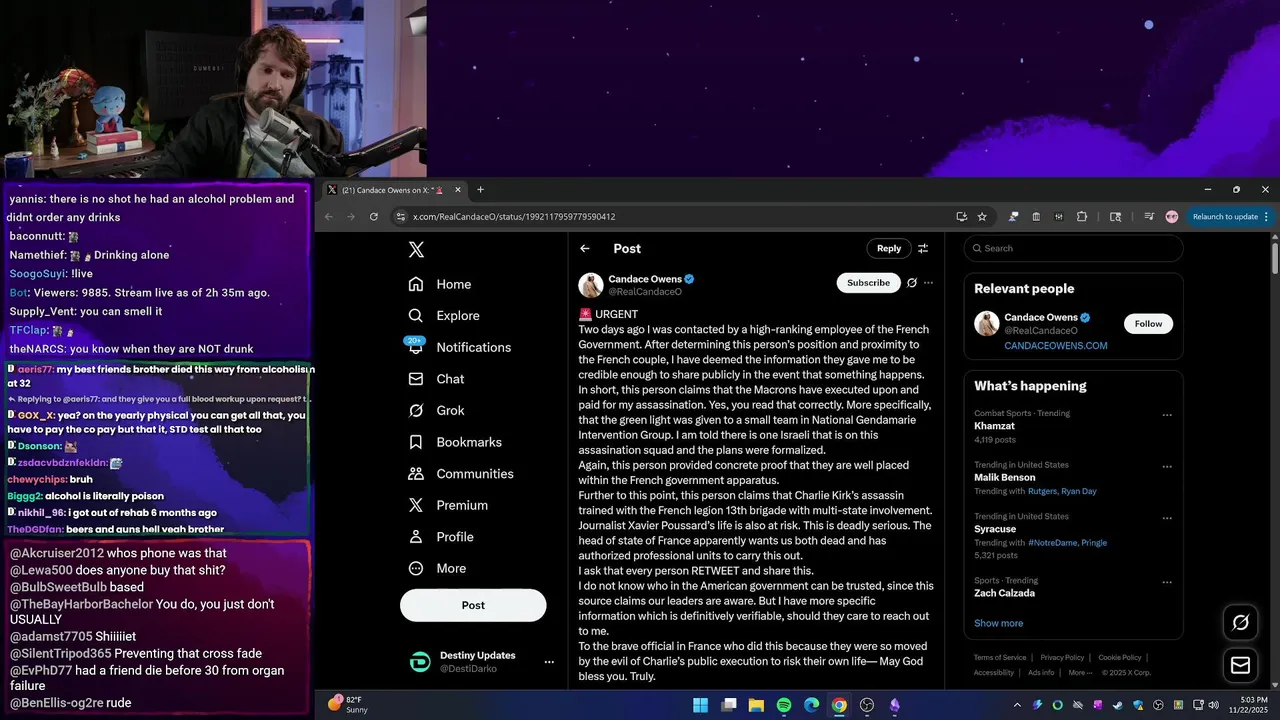Open Task View on the taskbar
Image resolution: width=1280 pixels, height=720 pixels.
[x=729, y=705]
